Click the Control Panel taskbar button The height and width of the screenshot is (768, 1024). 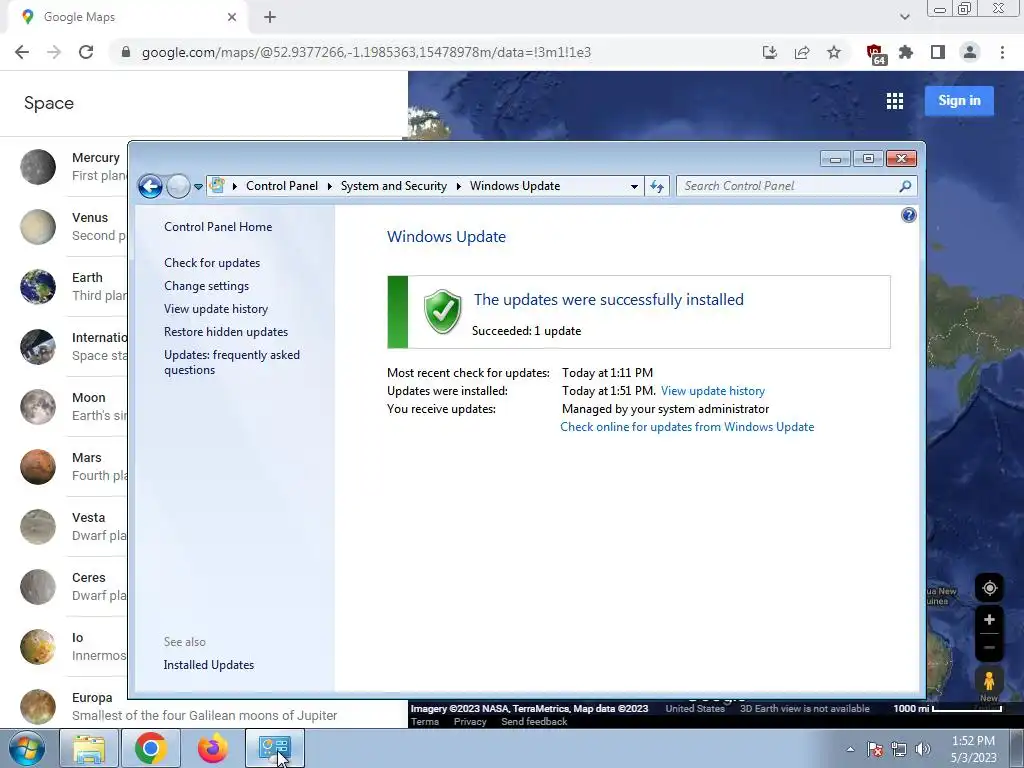(275, 748)
